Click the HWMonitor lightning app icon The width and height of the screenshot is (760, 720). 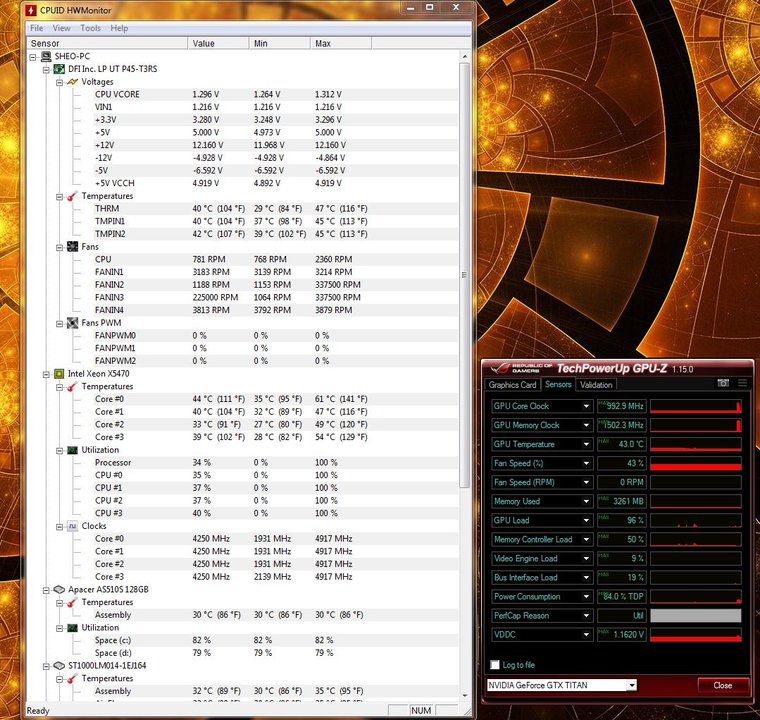31,10
